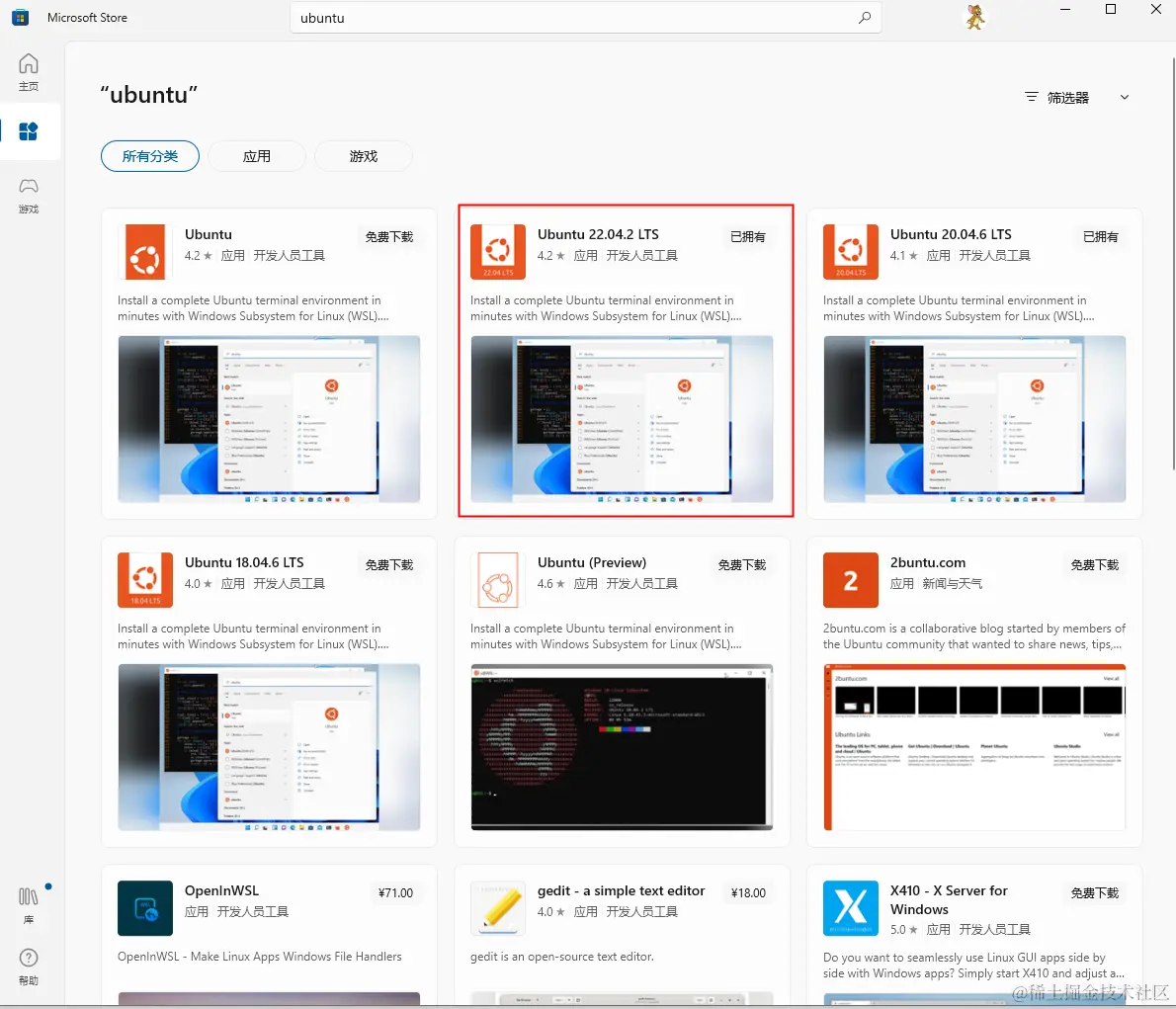The width and height of the screenshot is (1176, 1009).
Task: Click the 4.0 star rating of Ubuntu 18.04.6
Action: (x=198, y=584)
